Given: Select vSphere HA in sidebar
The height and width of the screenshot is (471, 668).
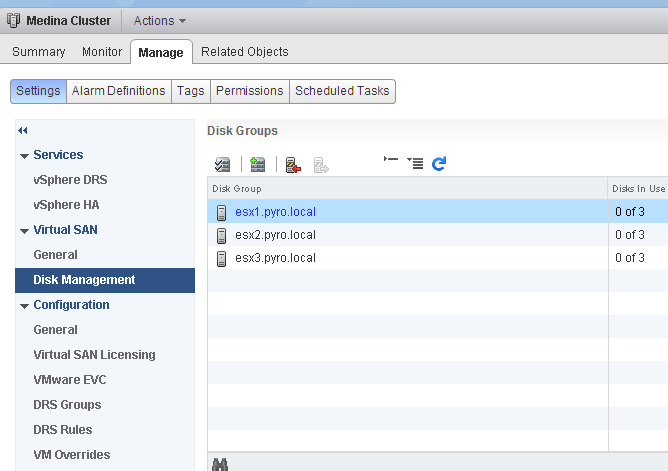Looking at the screenshot, I should [x=66, y=205].
